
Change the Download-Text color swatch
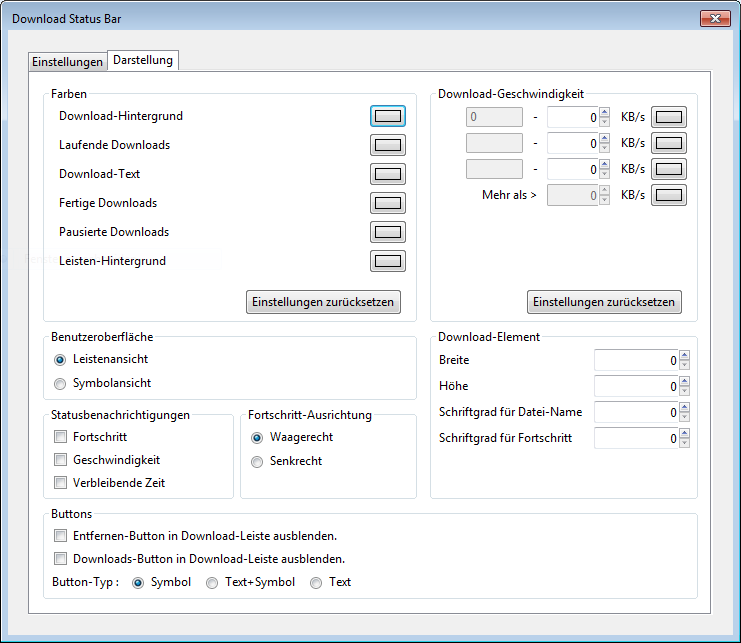[387, 174]
